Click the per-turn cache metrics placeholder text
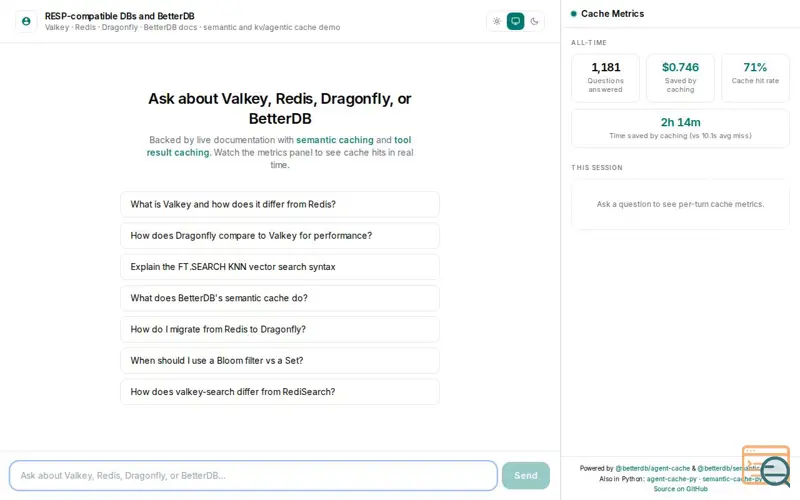The height and width of the screenshot is (500, 800). (680, 204)
